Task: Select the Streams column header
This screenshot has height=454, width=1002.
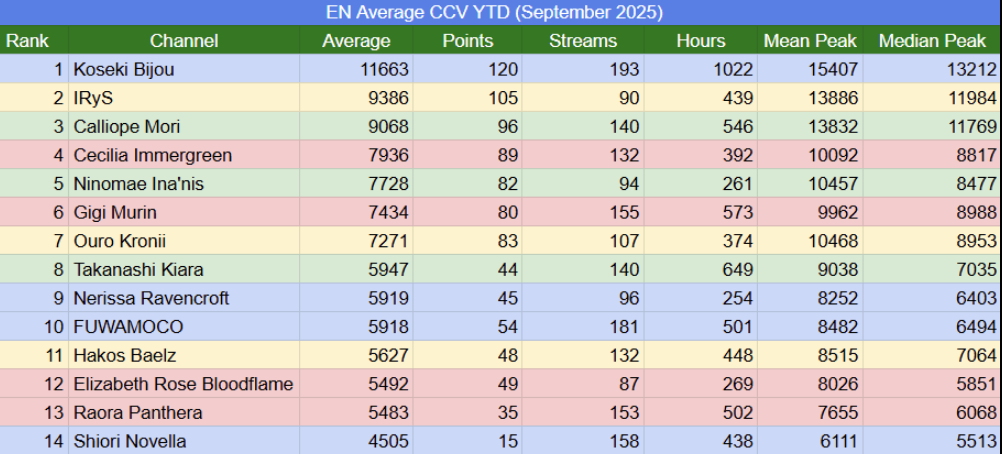Action: click(x=583, y=41)
